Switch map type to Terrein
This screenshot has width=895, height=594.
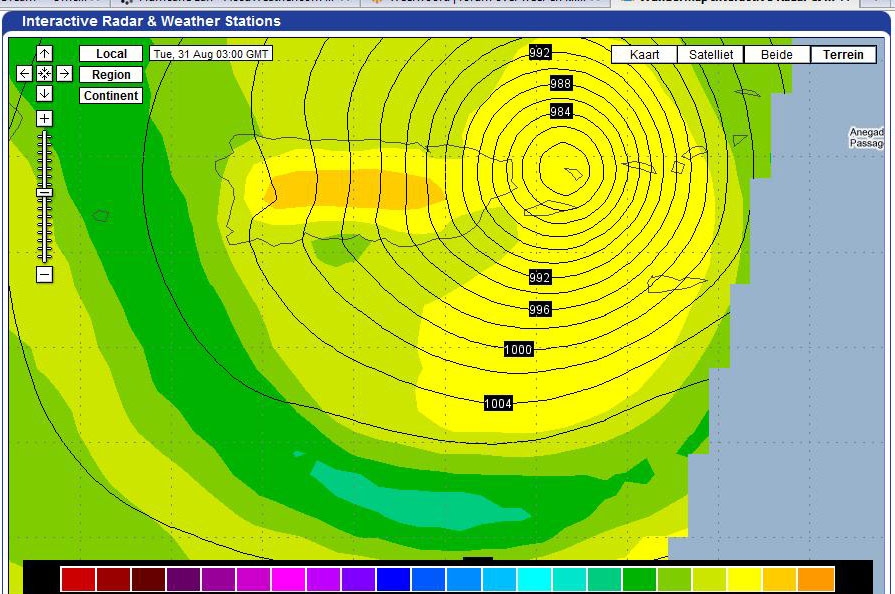pos(843,55)
